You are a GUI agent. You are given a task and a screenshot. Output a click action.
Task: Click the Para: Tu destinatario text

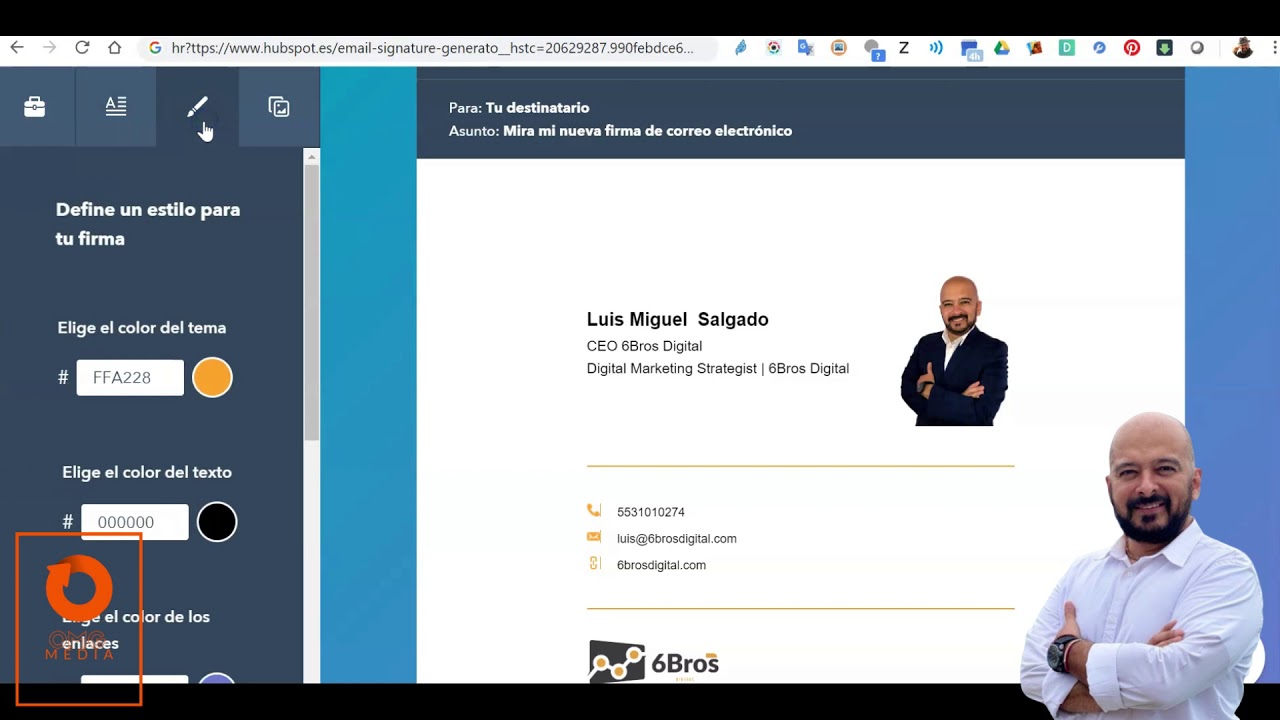[519, 108]
